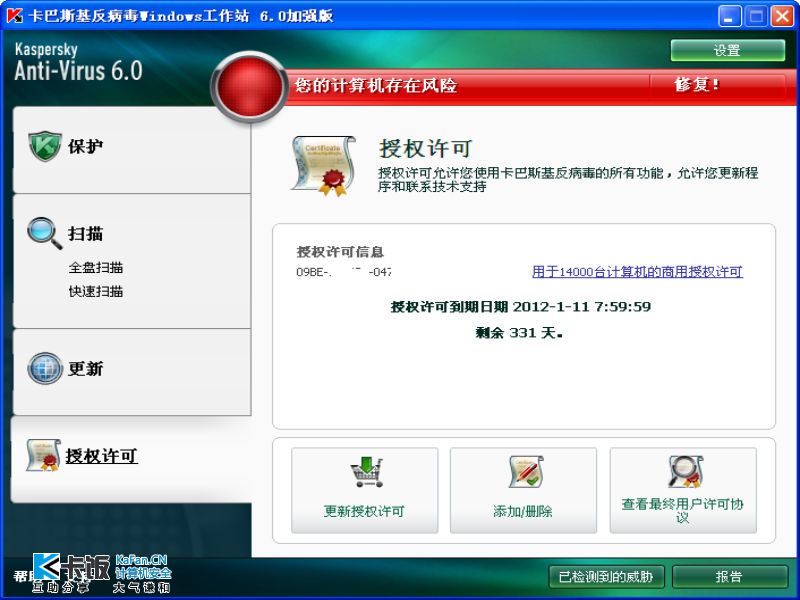This screenshot has height=600, width=800.
Task: Click the certificate icon in sidebar
Action: pyautogui.click(x=43, y=455)
